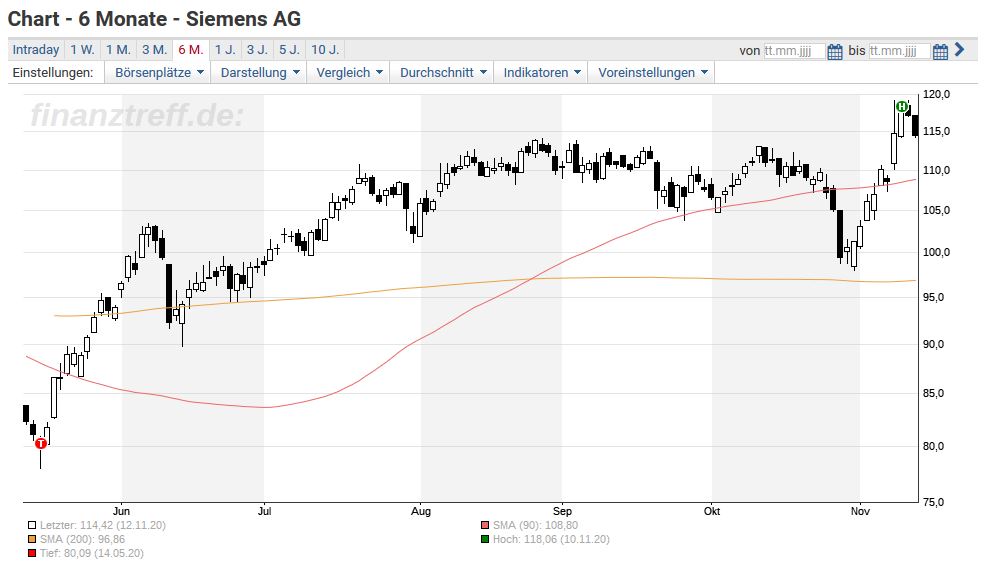
Task: Click the 110,0 y-axis price label
Action: click(936, 170)
